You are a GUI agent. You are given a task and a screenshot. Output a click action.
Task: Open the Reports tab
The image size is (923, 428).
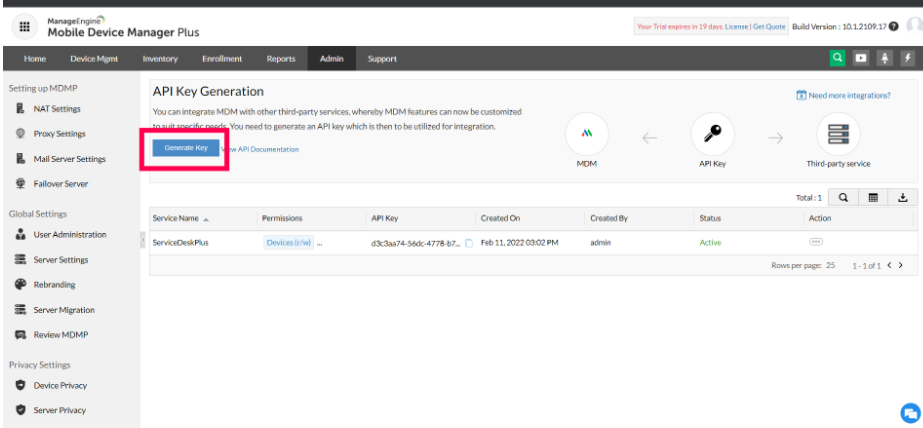click(x=281, y=59)
